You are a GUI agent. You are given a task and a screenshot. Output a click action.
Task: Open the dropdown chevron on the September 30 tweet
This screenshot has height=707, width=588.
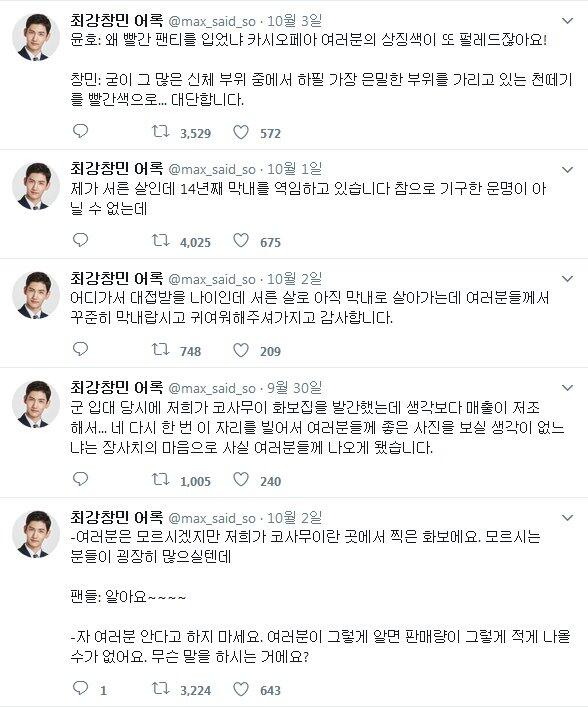pyautogui.click(x=567, y=388)
